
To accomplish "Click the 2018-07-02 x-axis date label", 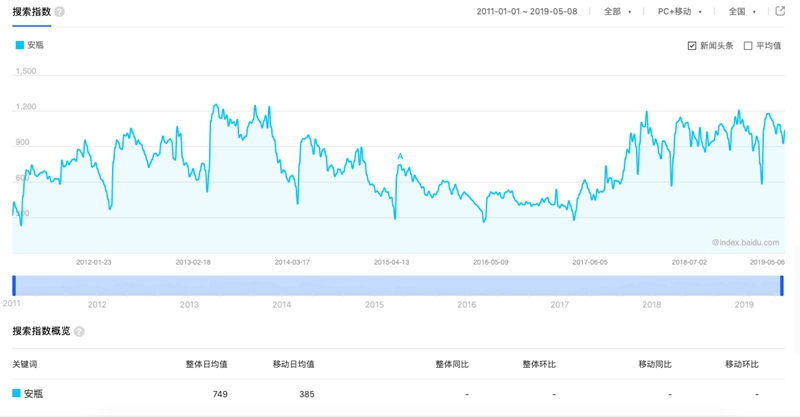I will [x=689, y=262].
